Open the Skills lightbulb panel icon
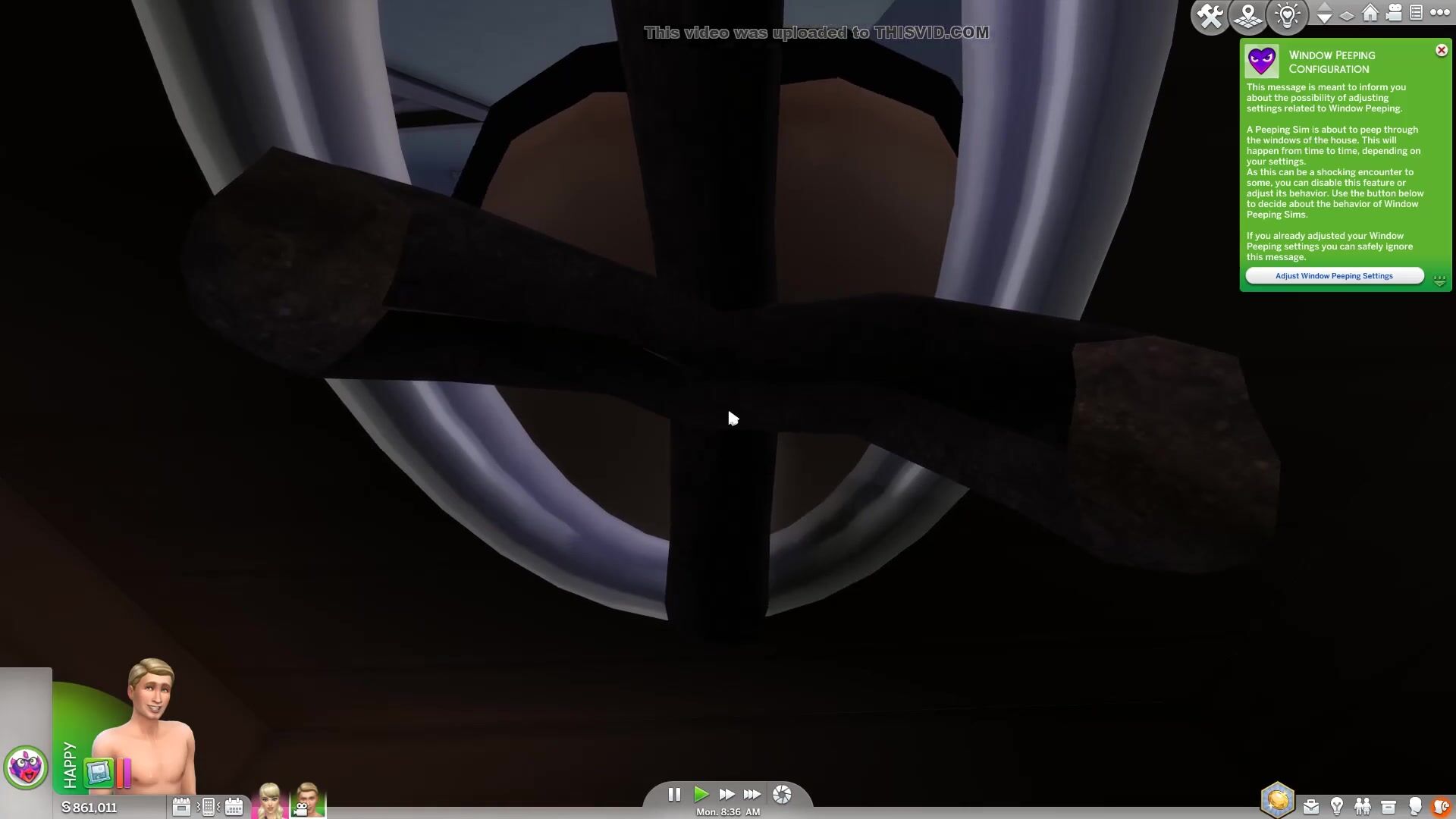 pyautogui.click(x=1337, y=806)
